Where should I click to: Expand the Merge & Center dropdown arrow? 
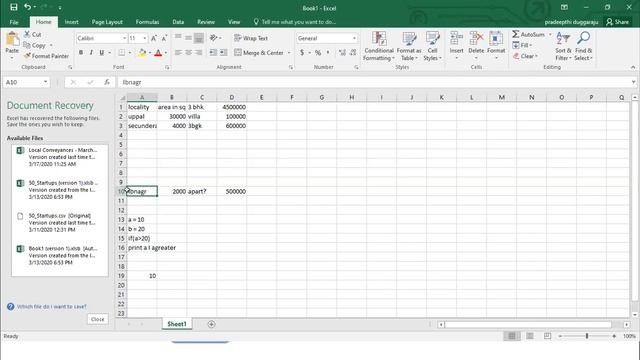289,53
